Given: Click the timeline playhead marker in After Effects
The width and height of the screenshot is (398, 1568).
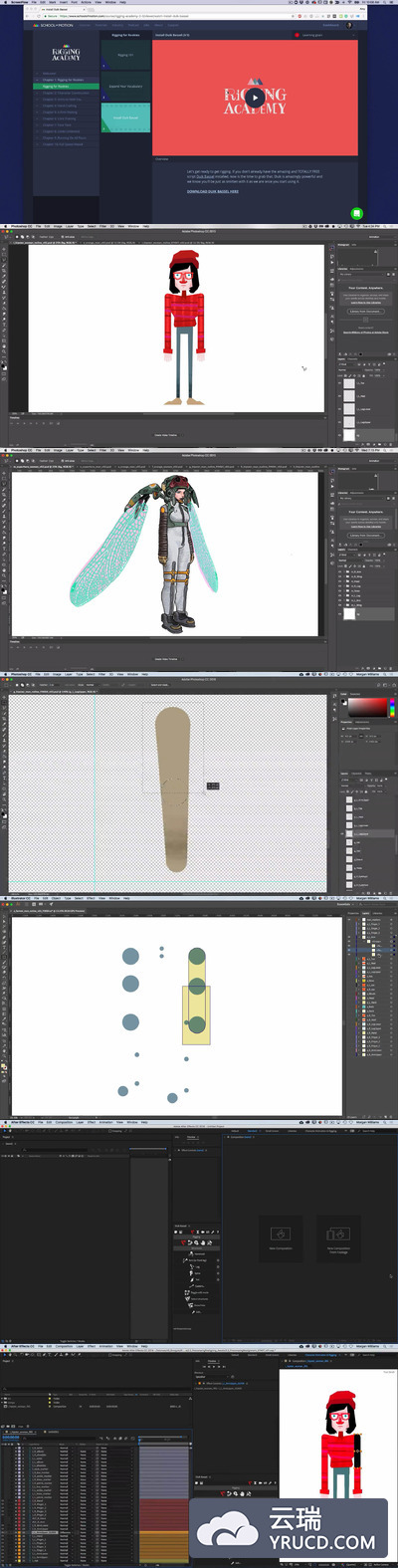Looking at the screenshot, I should click(139, 1441).
